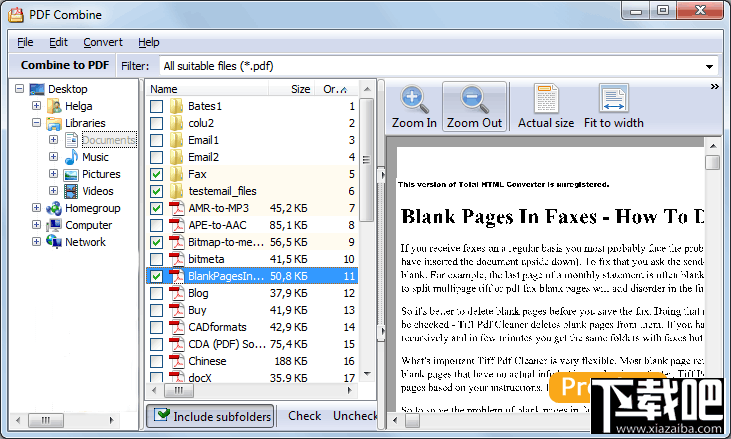Click the Chinese PDF file icon

[176, 361]
